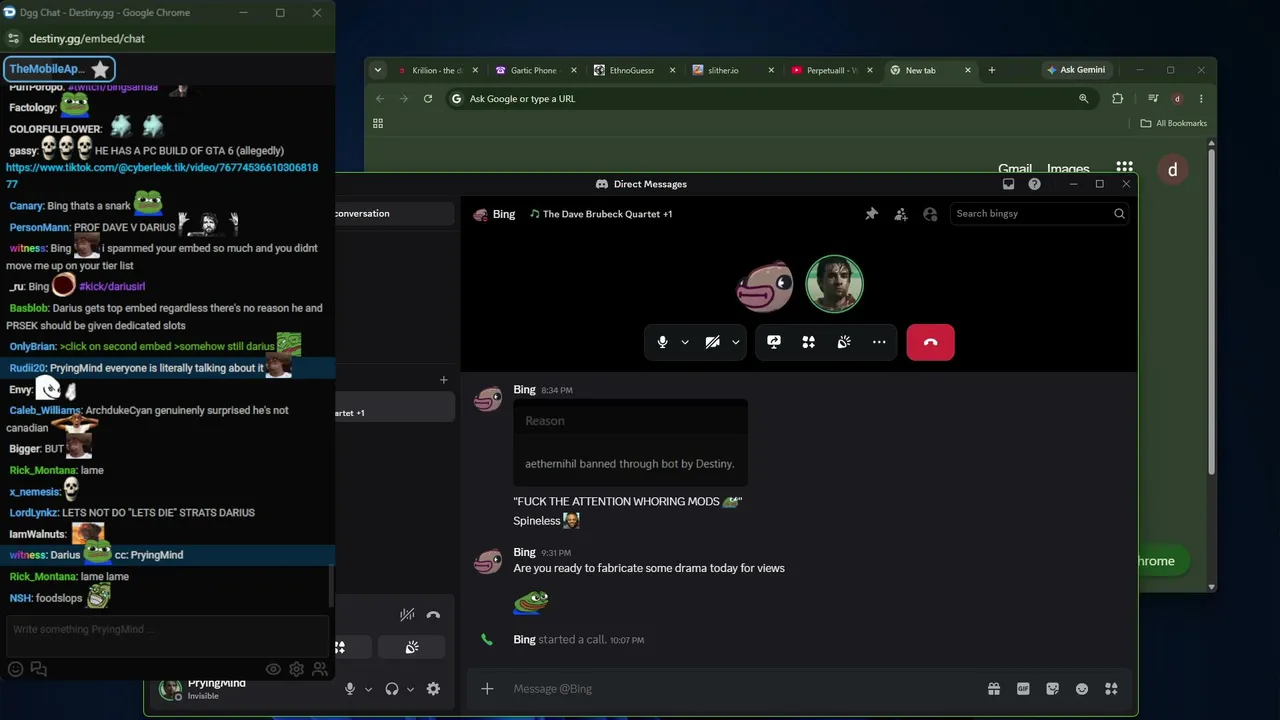Disconnect from the call in the voice panel
Viewport: 1280px width, 720px height.
point(433,615)
